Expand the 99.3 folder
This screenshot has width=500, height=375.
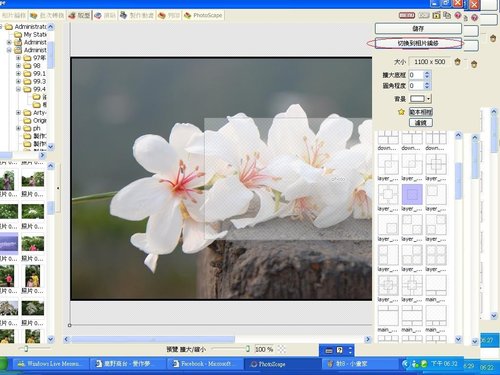pyautogui.click(x=18, y=81)
